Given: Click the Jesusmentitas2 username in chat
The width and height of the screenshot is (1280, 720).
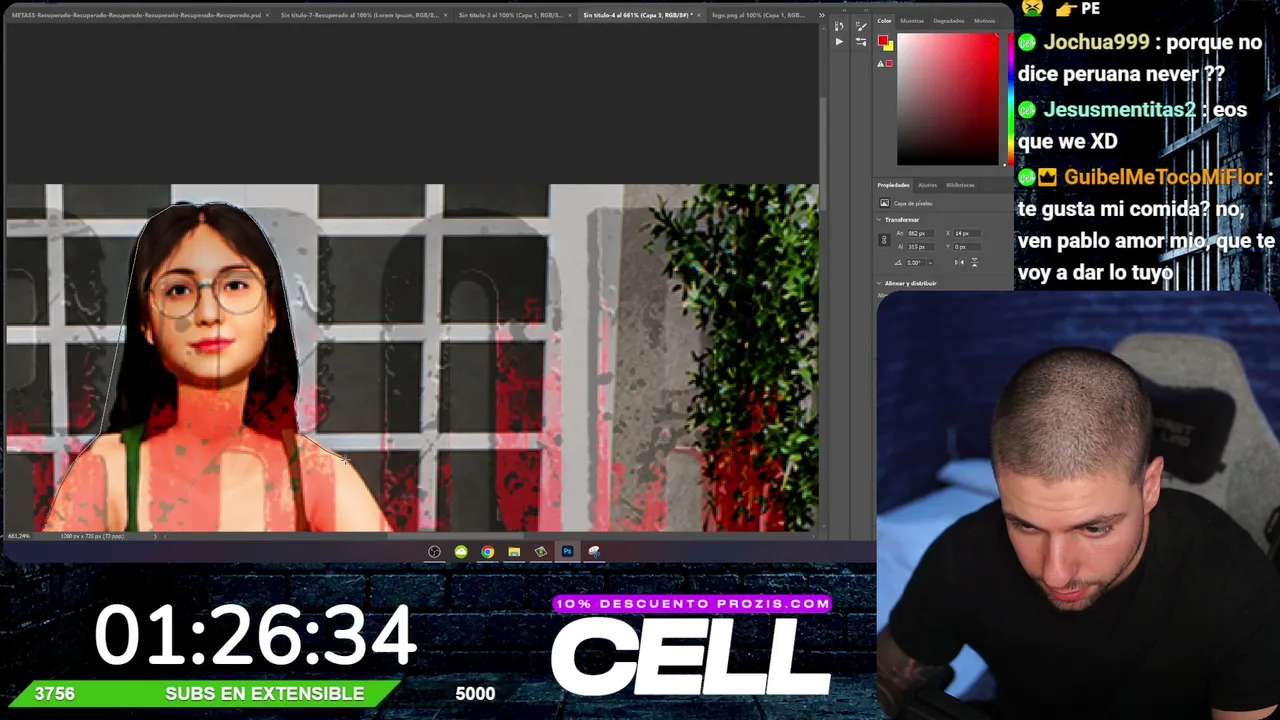Looking at the screenshot, I should [1120, 110].
